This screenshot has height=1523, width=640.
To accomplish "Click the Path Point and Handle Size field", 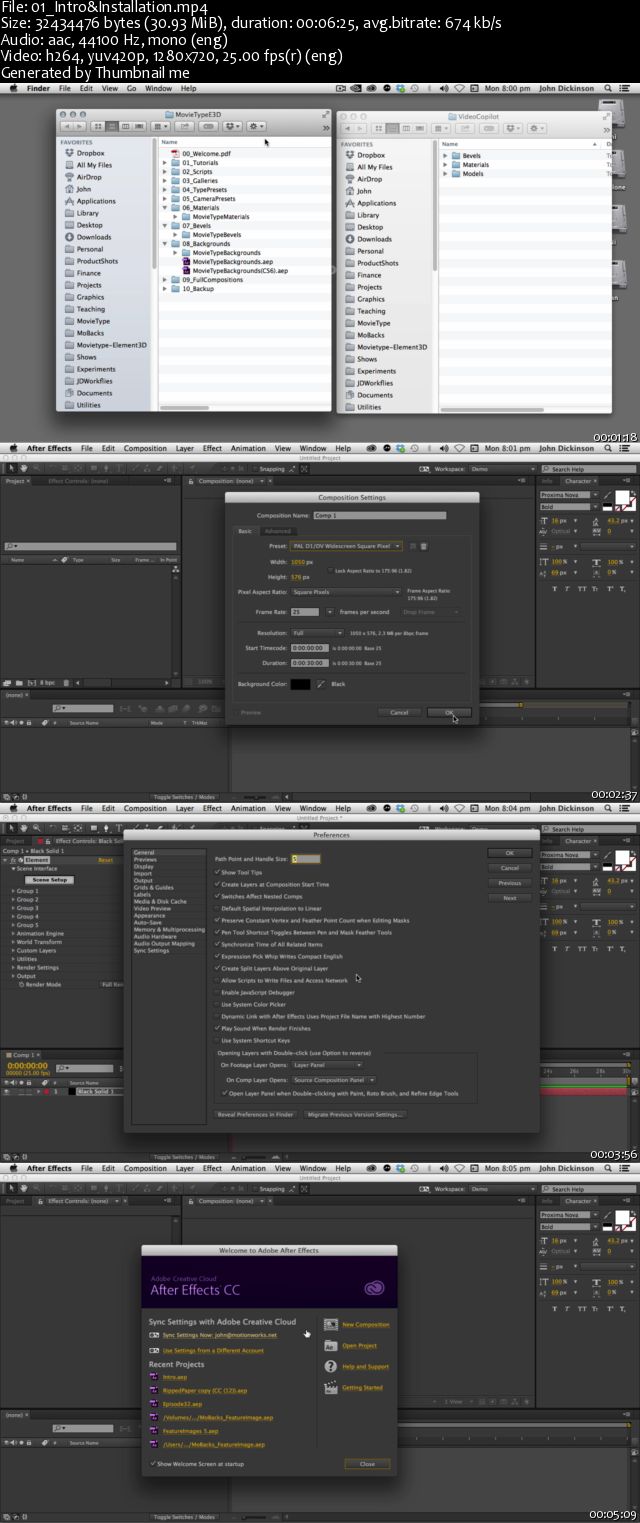I will point(306,858).
